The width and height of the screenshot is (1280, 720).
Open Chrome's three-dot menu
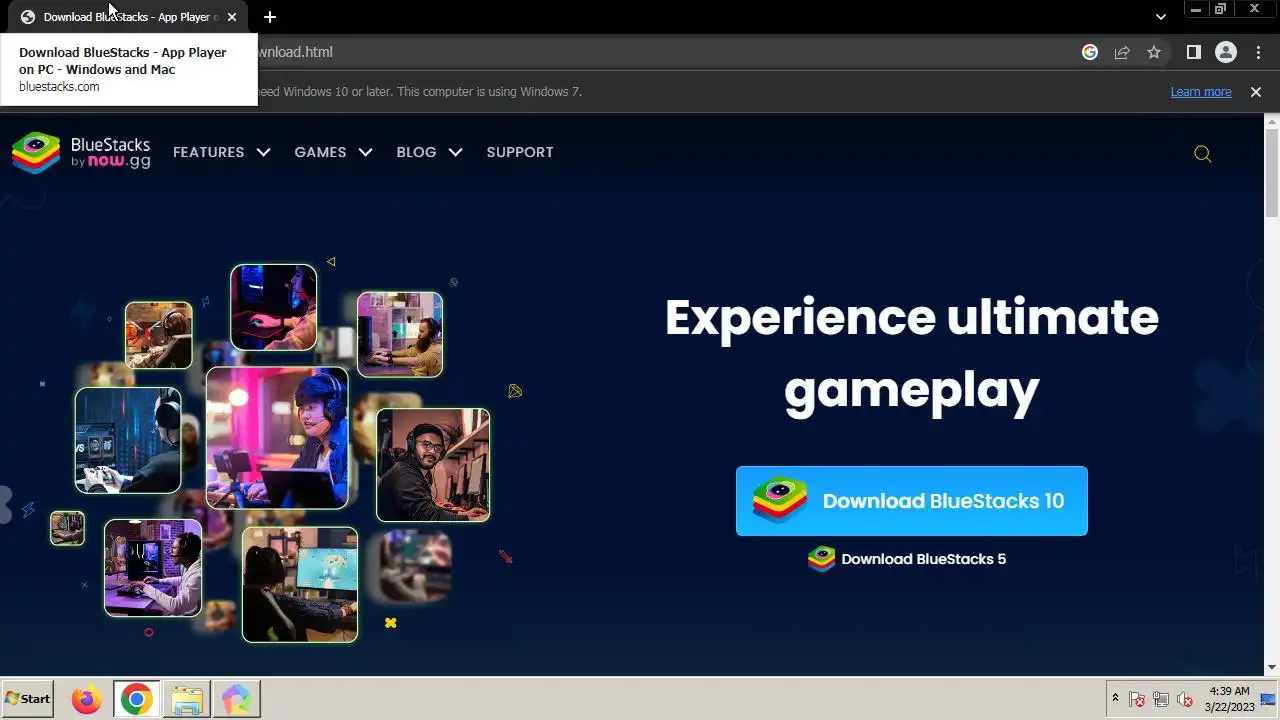pyautogui.click(x=1258, y=52)
